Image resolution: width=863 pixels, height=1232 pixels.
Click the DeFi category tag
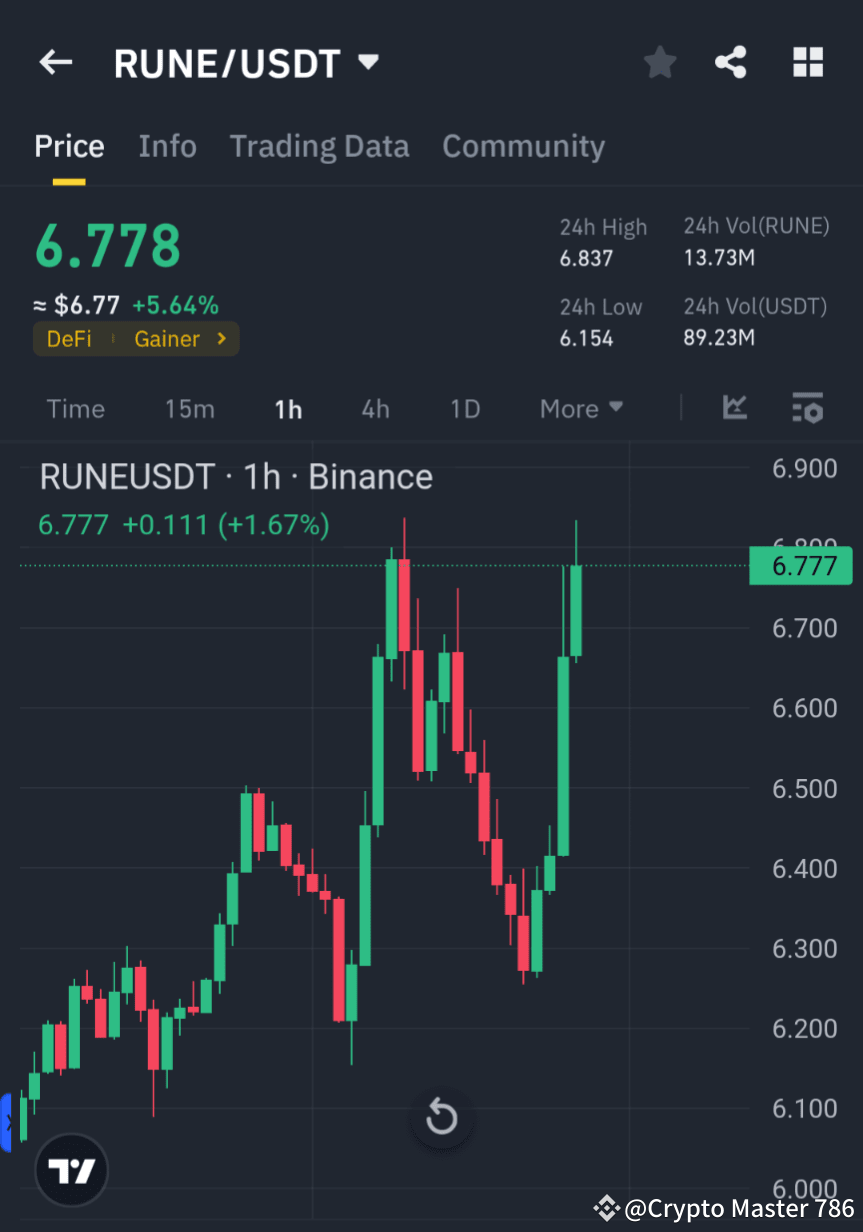(68, 338)
